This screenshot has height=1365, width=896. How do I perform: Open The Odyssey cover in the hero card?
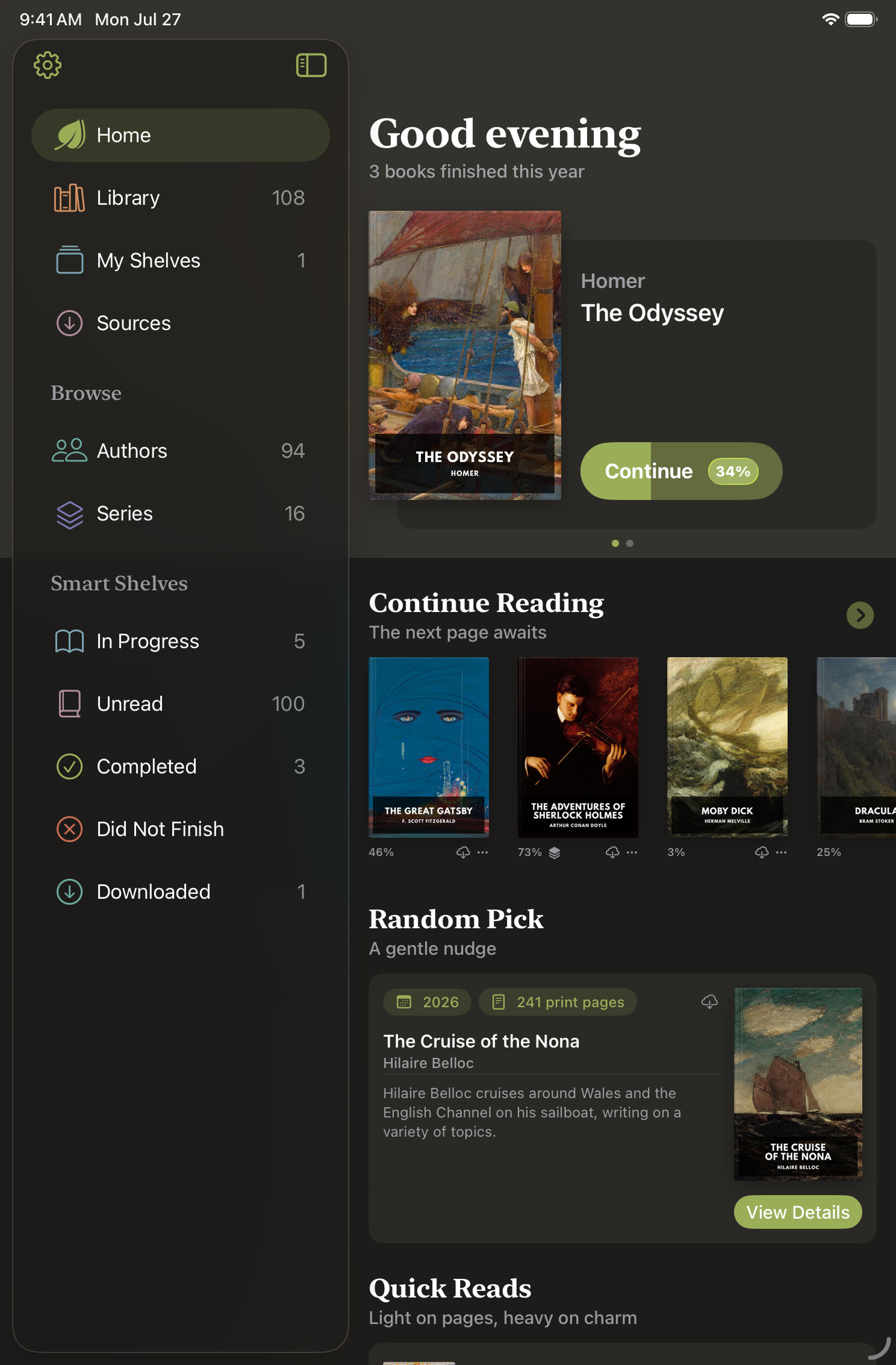point(465,355)
